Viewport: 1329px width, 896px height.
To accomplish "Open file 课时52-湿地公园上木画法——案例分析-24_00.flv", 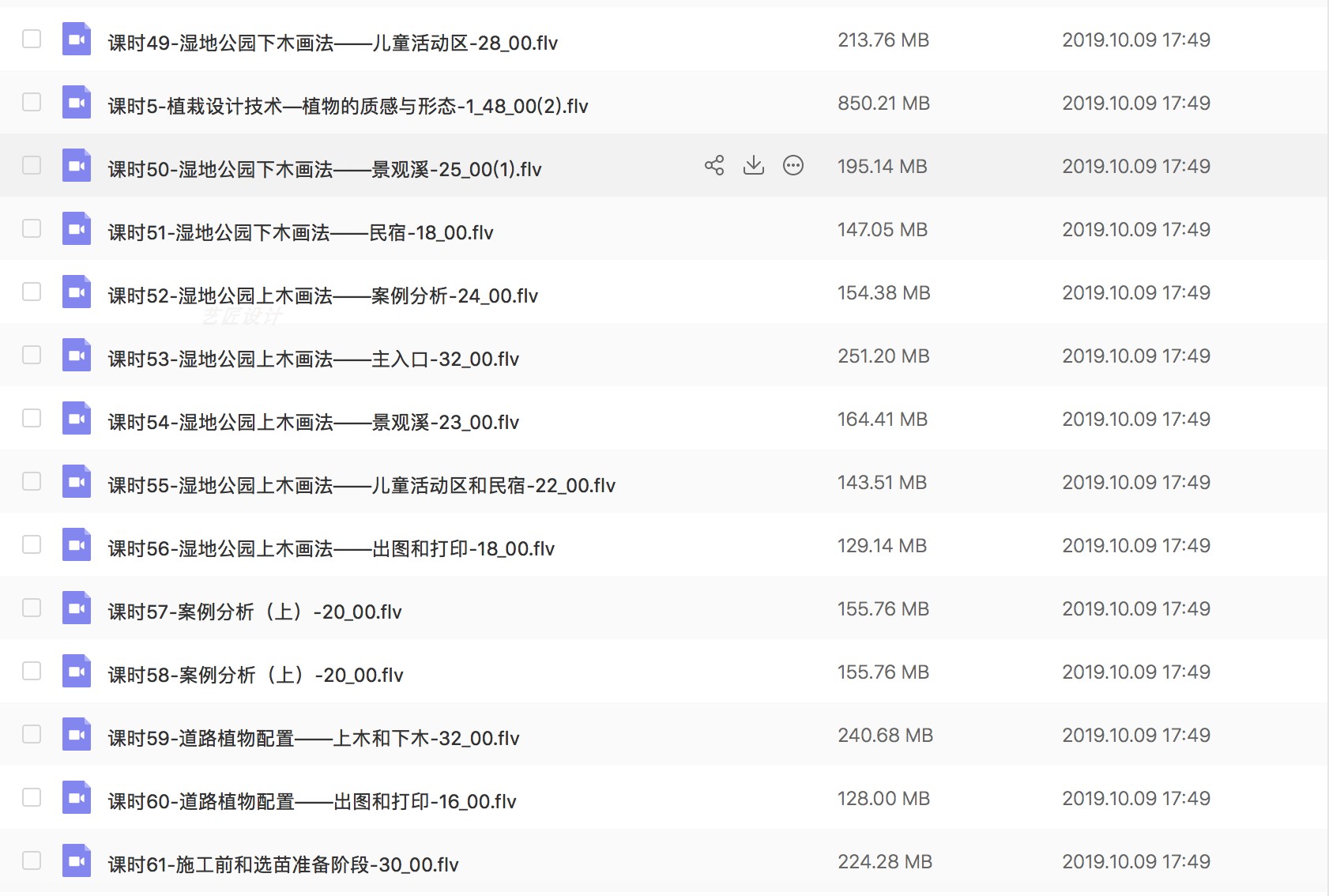I will pyautogui.click(x=322, y=296).
